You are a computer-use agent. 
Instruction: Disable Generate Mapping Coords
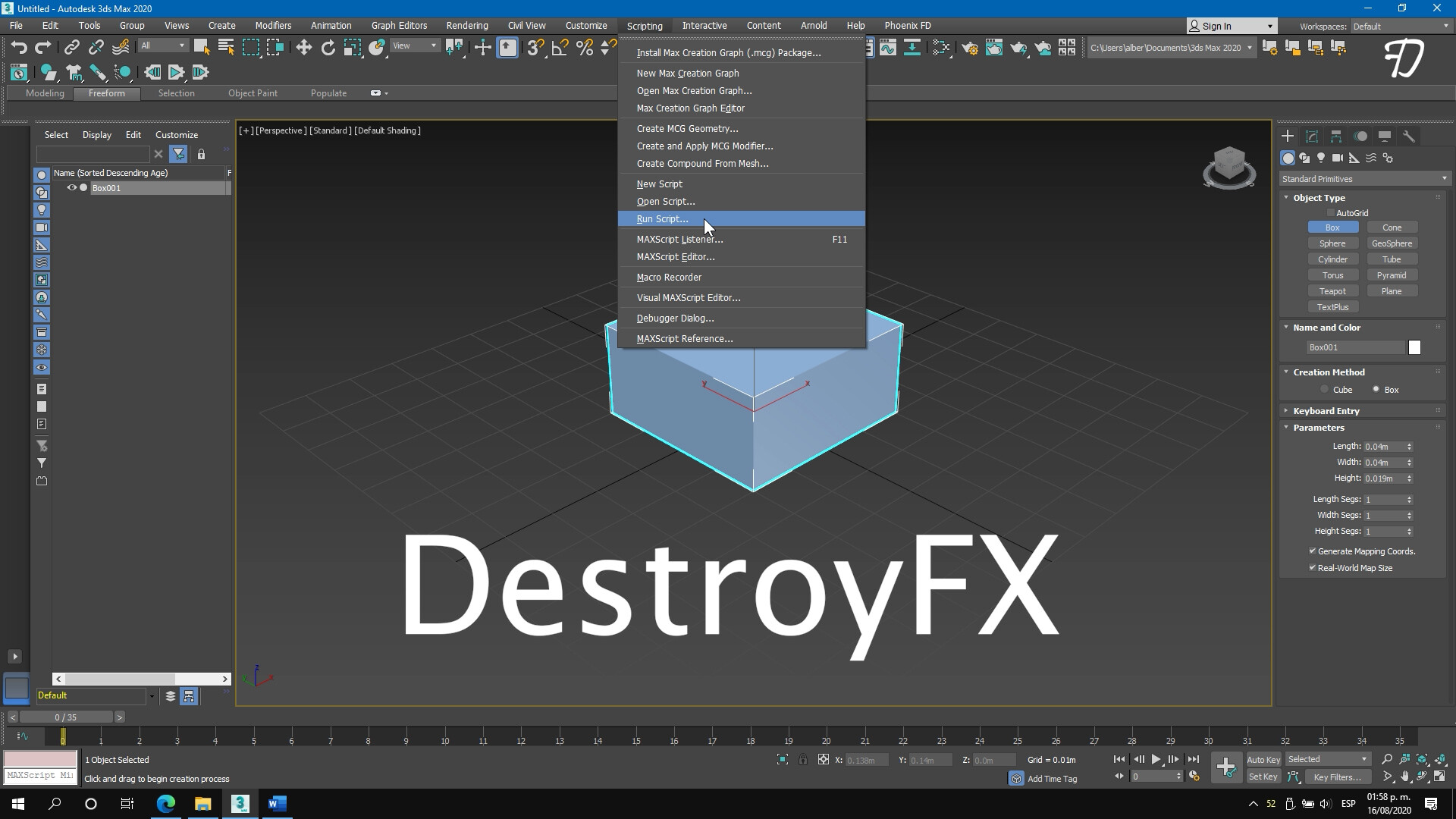(1313, 551)
